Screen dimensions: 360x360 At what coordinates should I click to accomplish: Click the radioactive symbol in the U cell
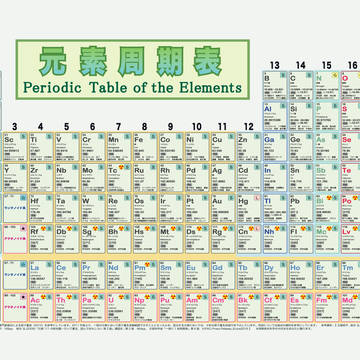point(121,297)
